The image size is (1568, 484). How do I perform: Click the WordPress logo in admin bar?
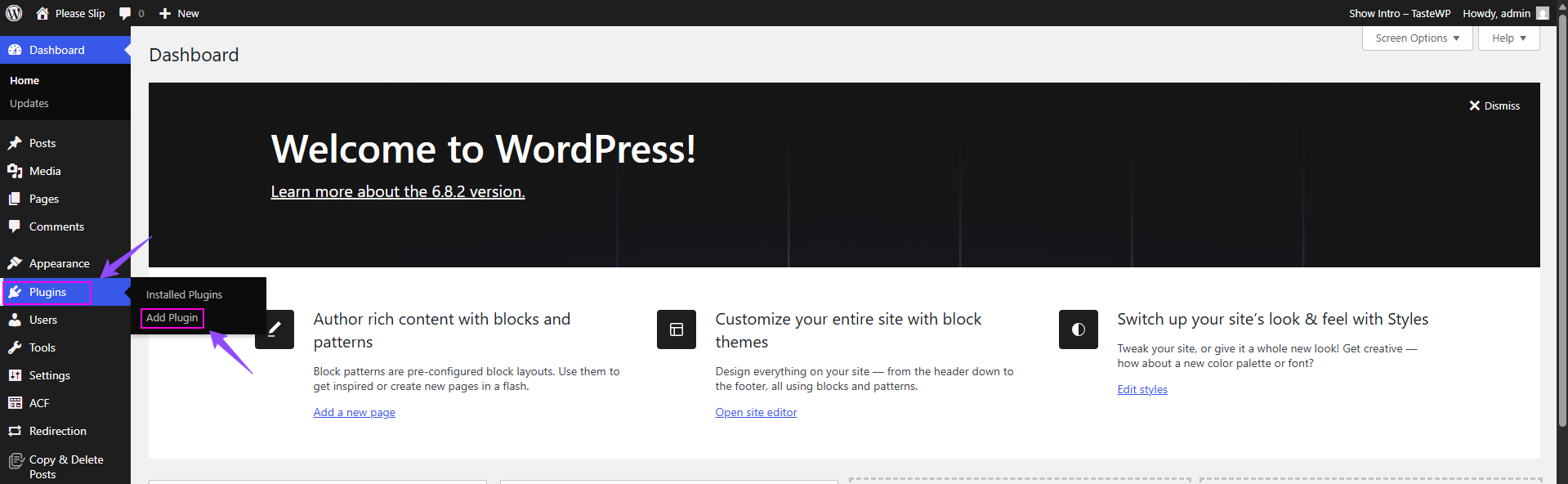tap(14, 13)
